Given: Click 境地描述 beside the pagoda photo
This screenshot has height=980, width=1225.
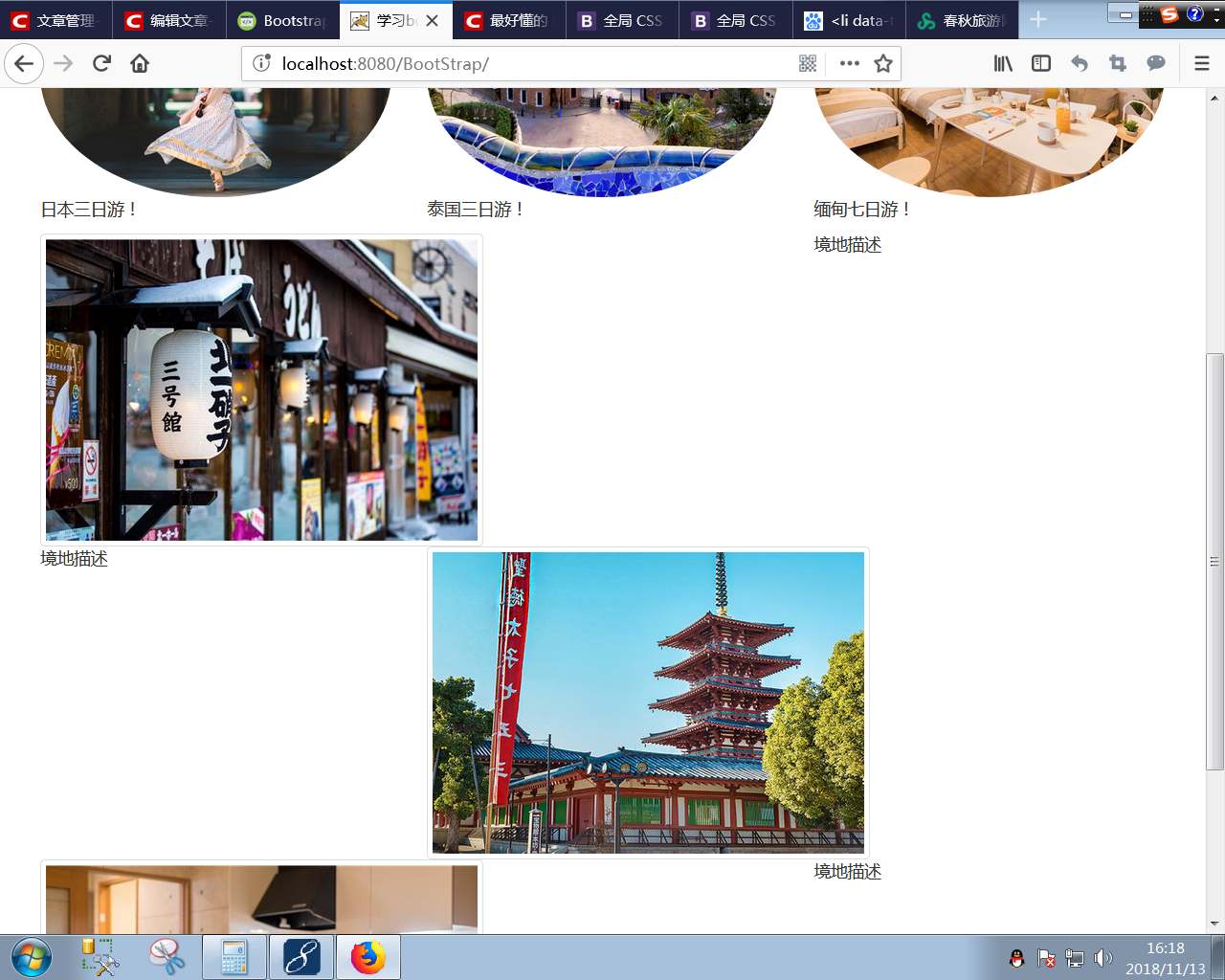Looking at the screenshot, I should [x=848, y=872].
